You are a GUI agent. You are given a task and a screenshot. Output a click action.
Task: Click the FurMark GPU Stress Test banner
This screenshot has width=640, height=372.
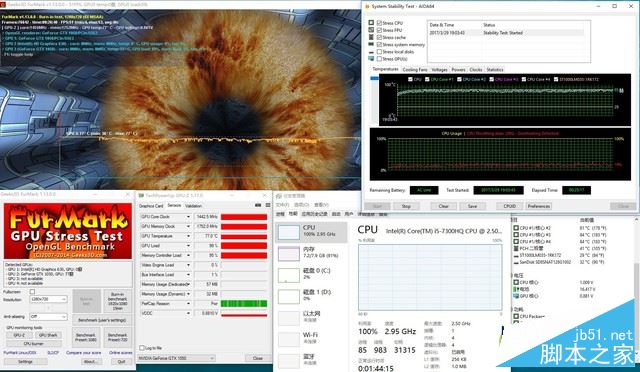pos(68,231)
